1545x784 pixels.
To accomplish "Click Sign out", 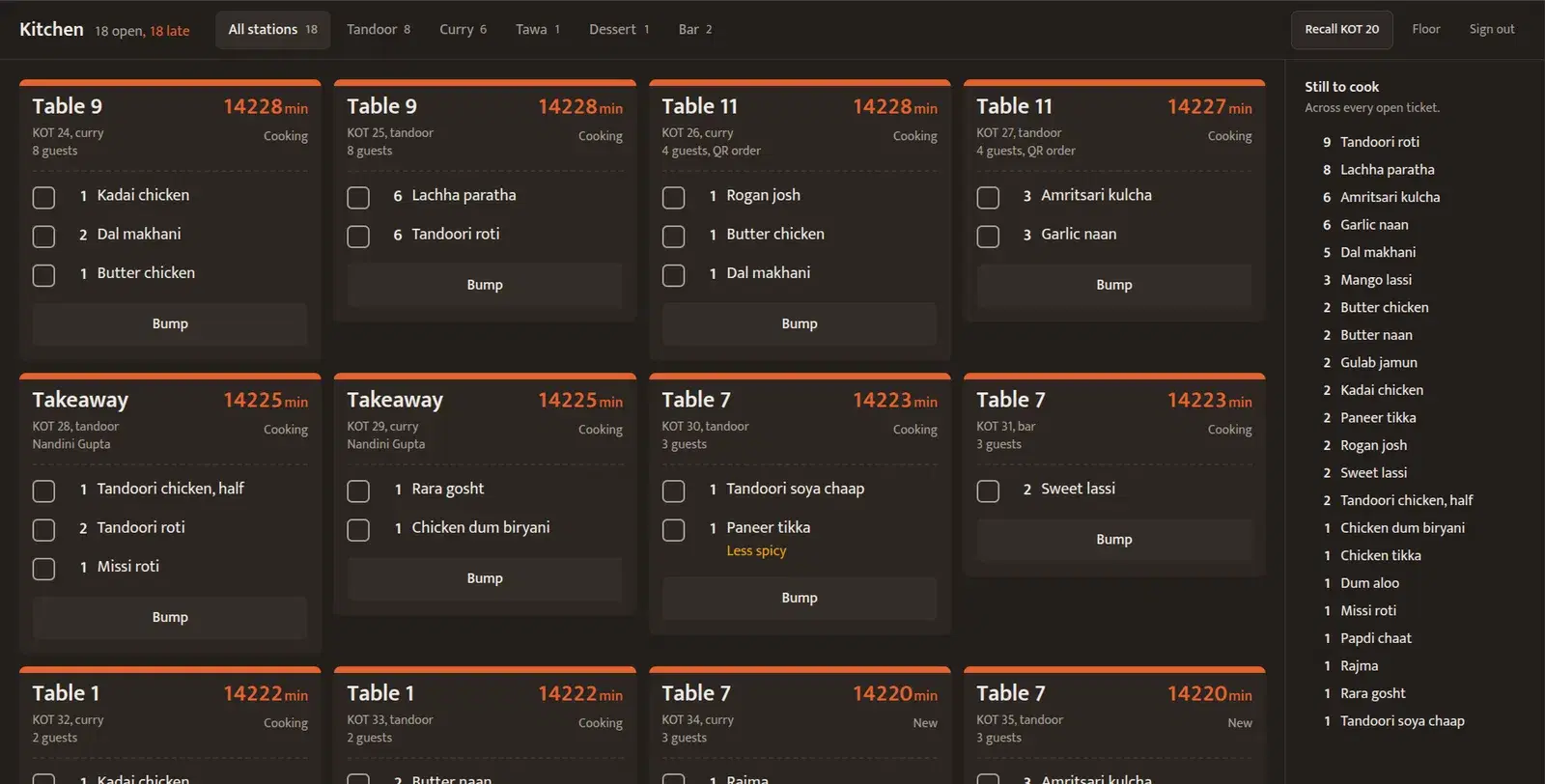I will pyautogui.click(x=1492, y=30).
